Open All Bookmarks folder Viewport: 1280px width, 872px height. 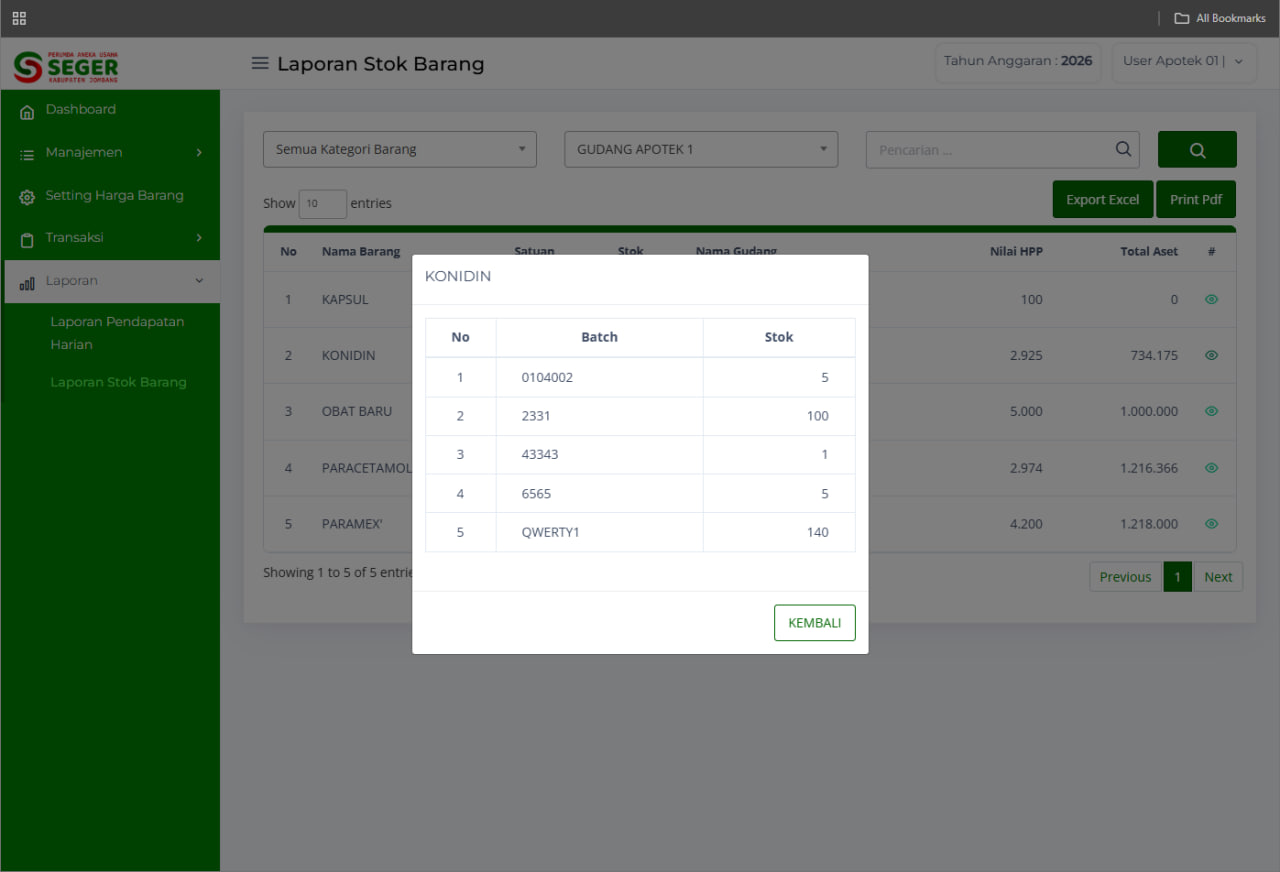point(1220,18)
